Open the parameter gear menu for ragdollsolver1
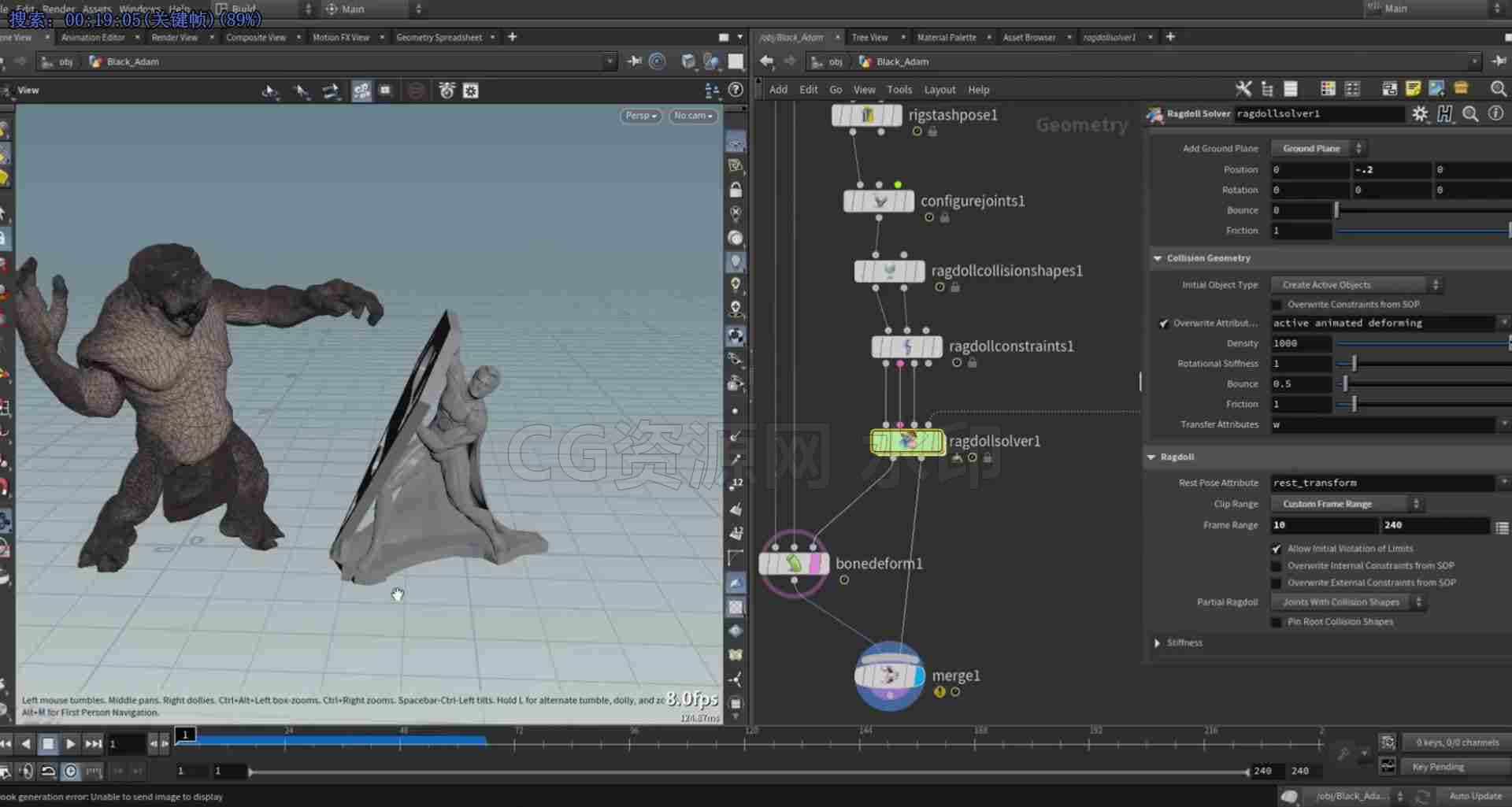Image resolution: width=1512 pixels, height=807 pixels. coord(1420,113)
